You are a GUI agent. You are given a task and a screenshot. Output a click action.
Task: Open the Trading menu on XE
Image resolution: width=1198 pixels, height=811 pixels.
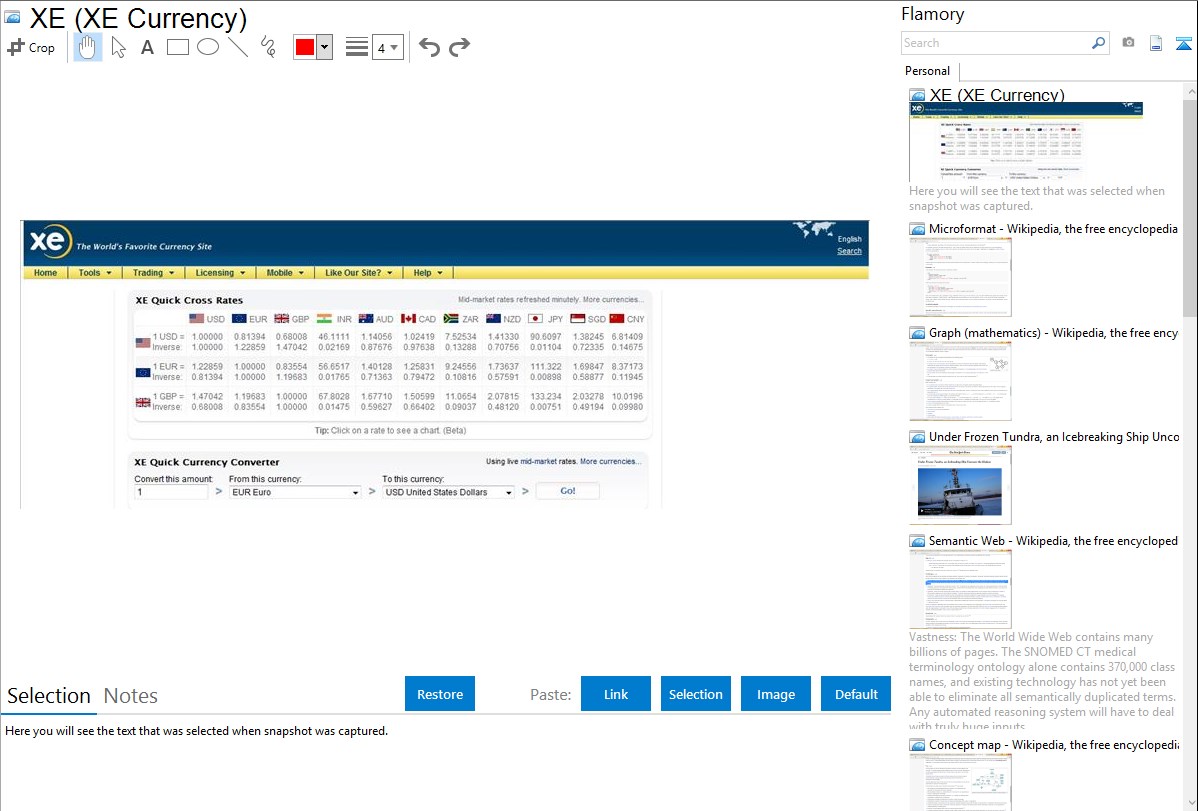153,273
